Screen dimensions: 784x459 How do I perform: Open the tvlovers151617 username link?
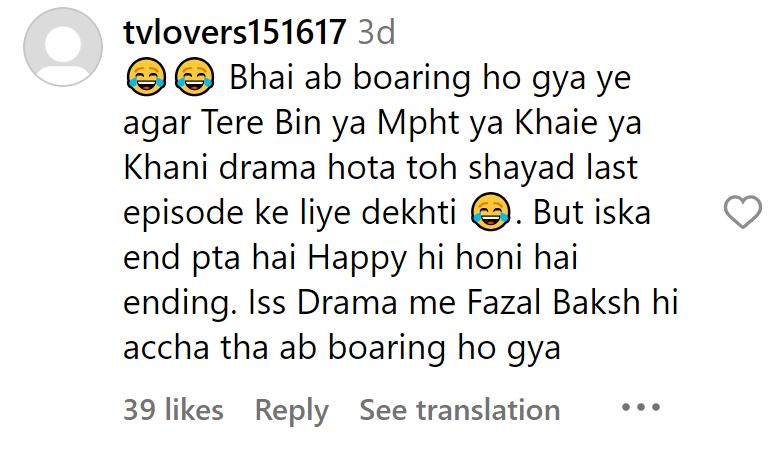pos(234,32)
